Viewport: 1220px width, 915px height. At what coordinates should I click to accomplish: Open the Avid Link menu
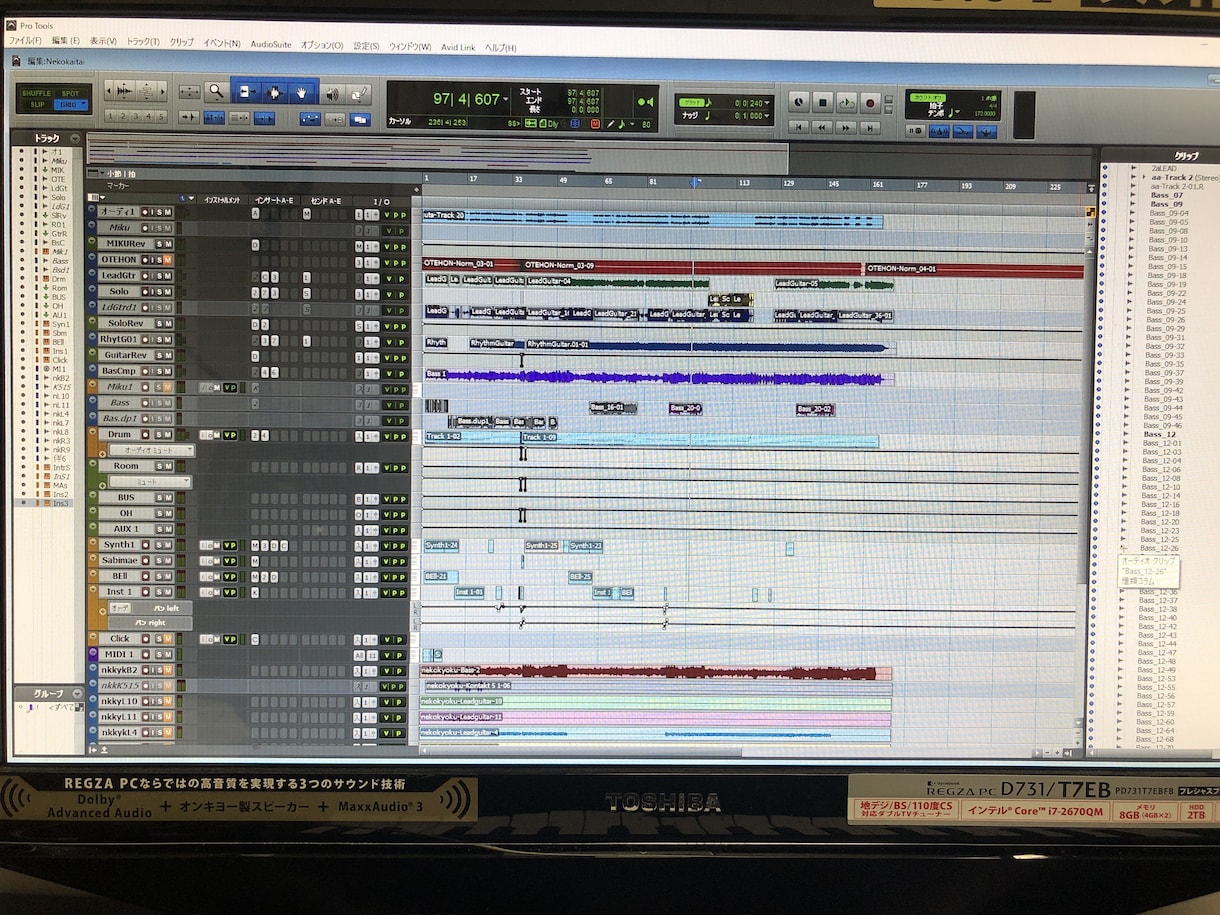(x=459, y=47)
